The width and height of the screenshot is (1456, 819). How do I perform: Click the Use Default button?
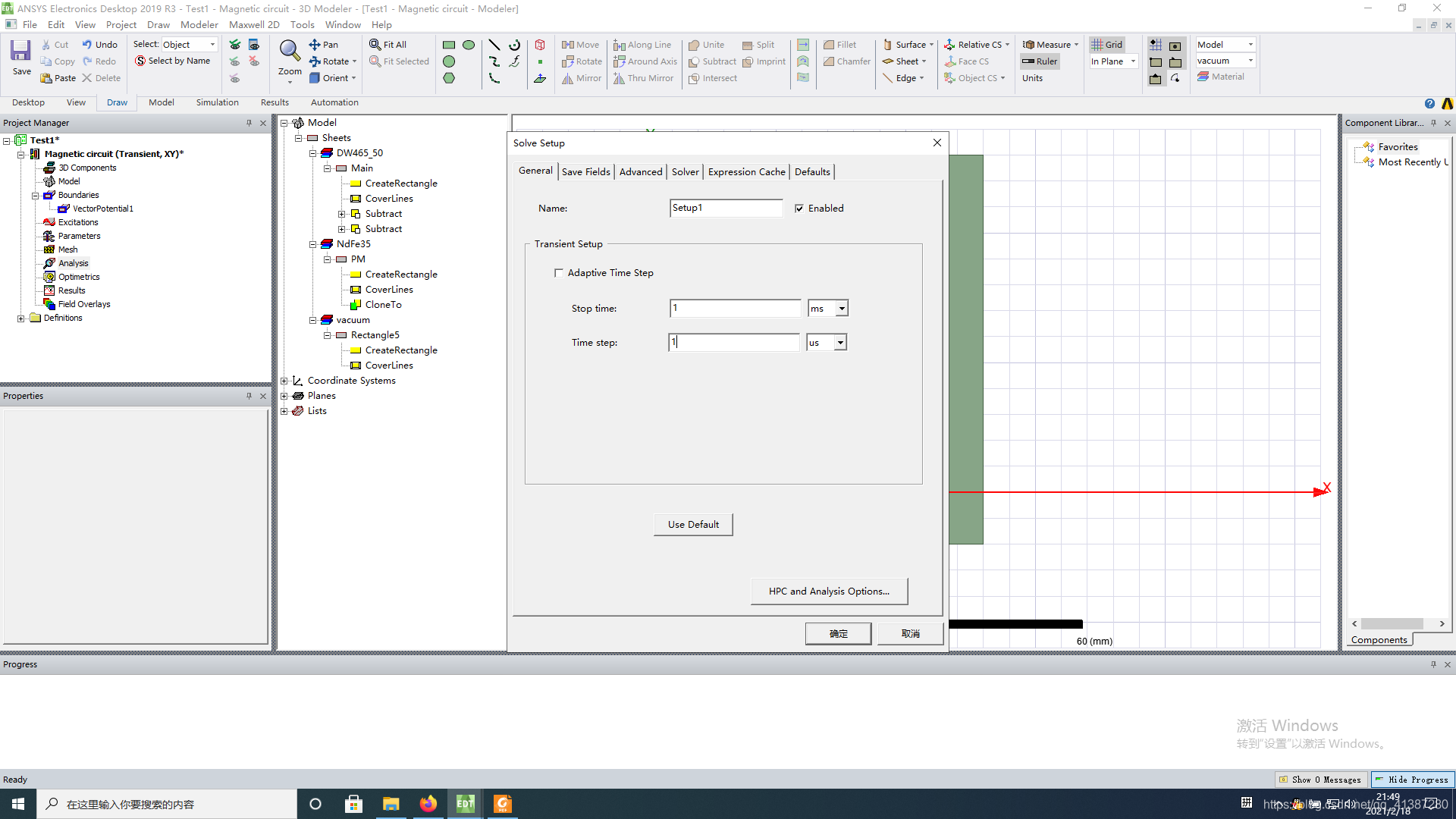[693, 525]
